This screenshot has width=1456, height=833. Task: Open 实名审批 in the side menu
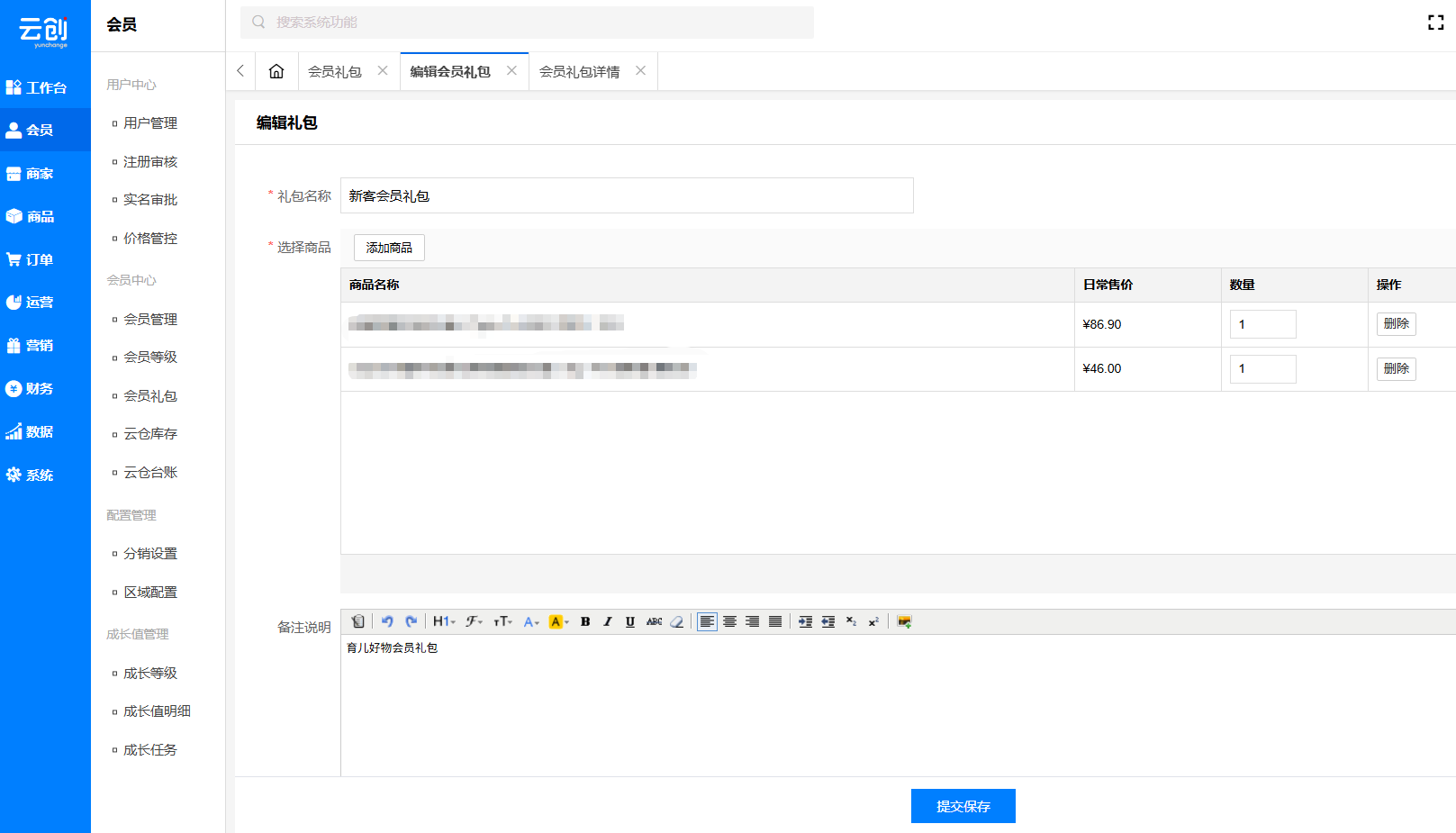[150, 200]
